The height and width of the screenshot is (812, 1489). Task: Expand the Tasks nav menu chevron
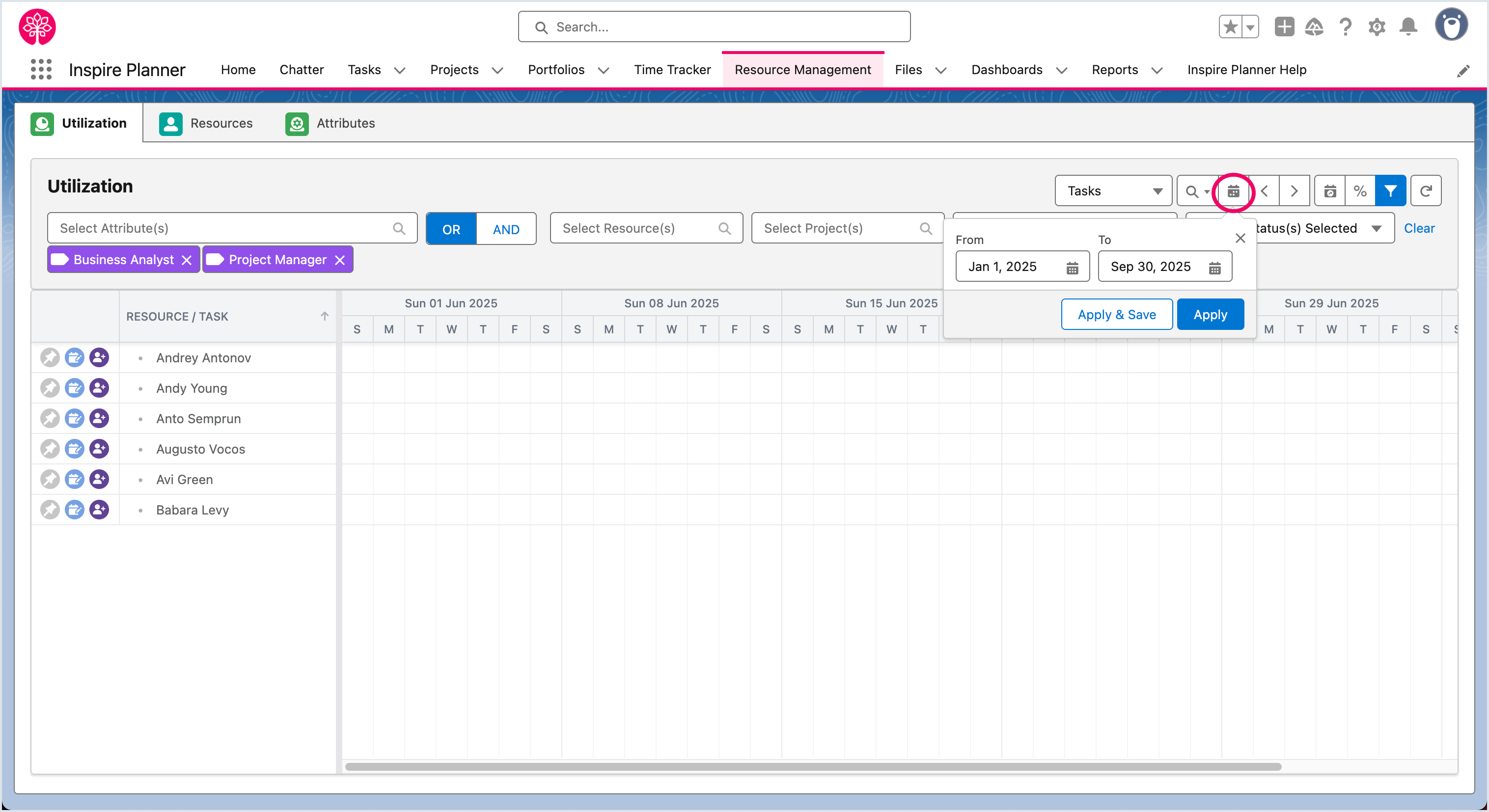pyautogui.click(x=399, y=71)
